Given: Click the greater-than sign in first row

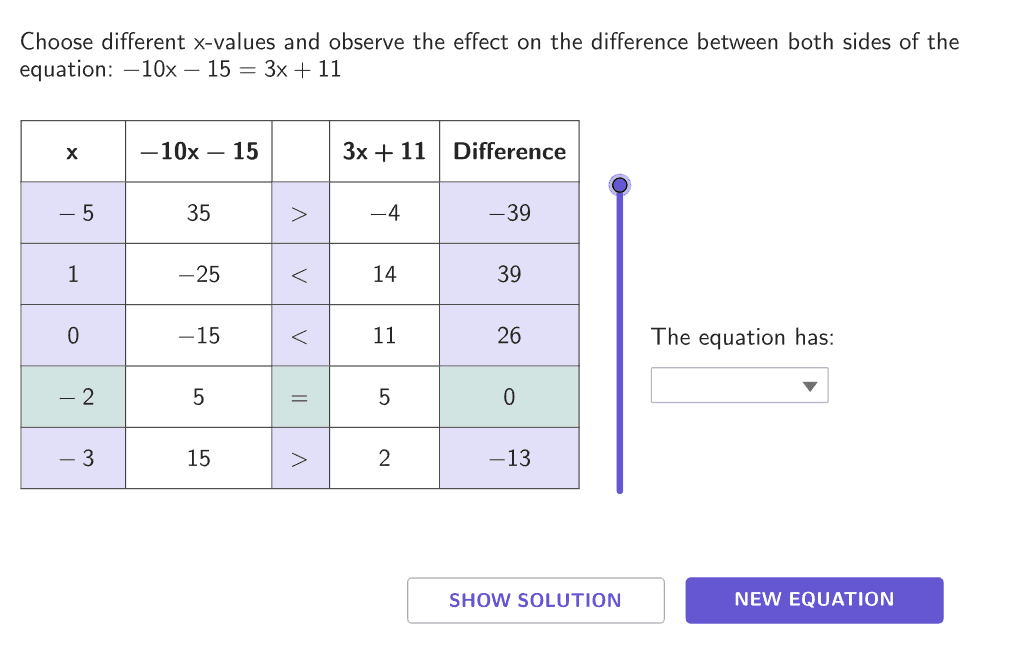Looking at the screenshot, I should point(300,213).
